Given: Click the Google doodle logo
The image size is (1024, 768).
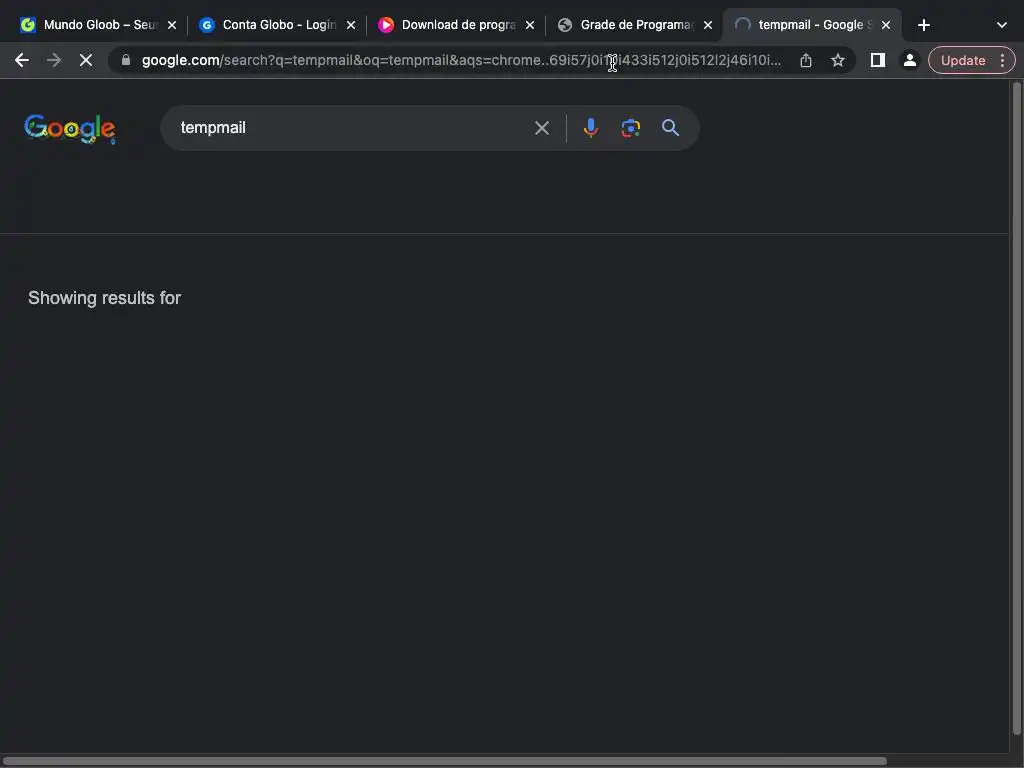Looking at the screenshot, I should tap(70, 128).
